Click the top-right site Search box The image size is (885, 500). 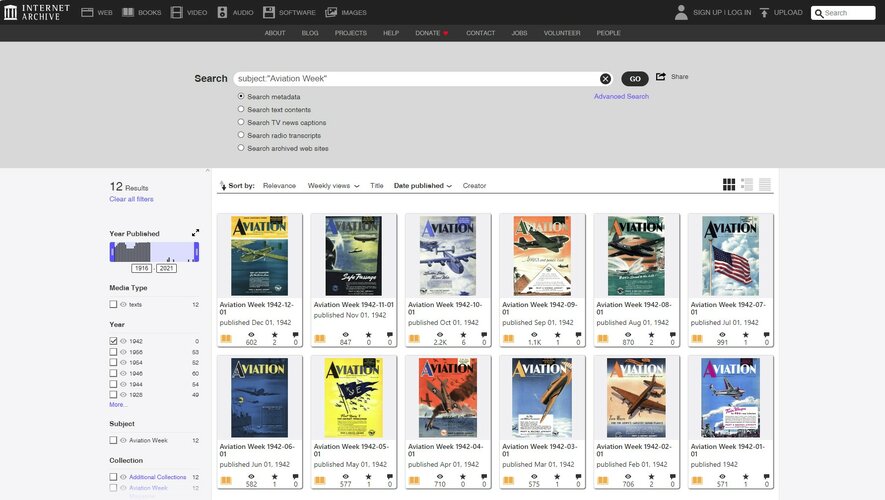[843, 13]
